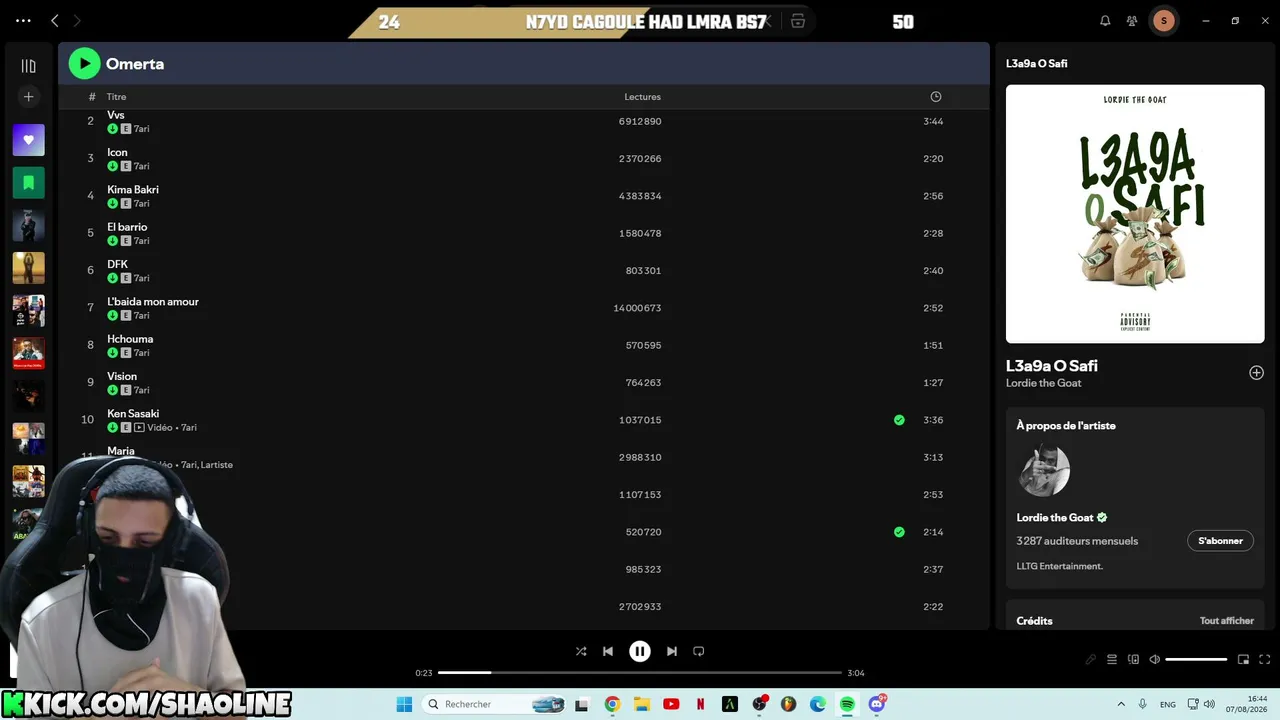Image resolution: width=1280 pixels, height=720 pixels.
Task: Open the notifications bell
Action: [1105, 20]
